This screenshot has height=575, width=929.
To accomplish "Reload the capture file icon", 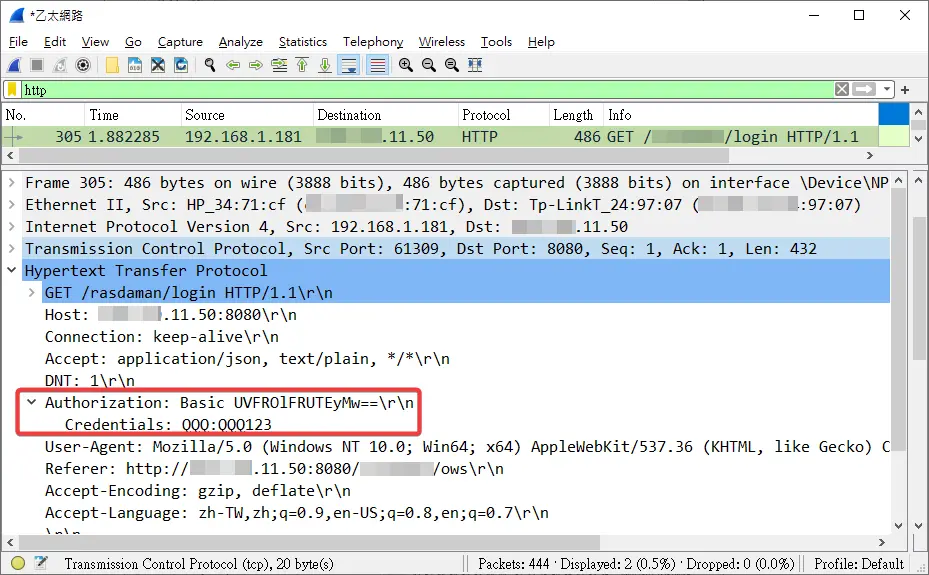I will pyautogui.click(x=181, y=65).
